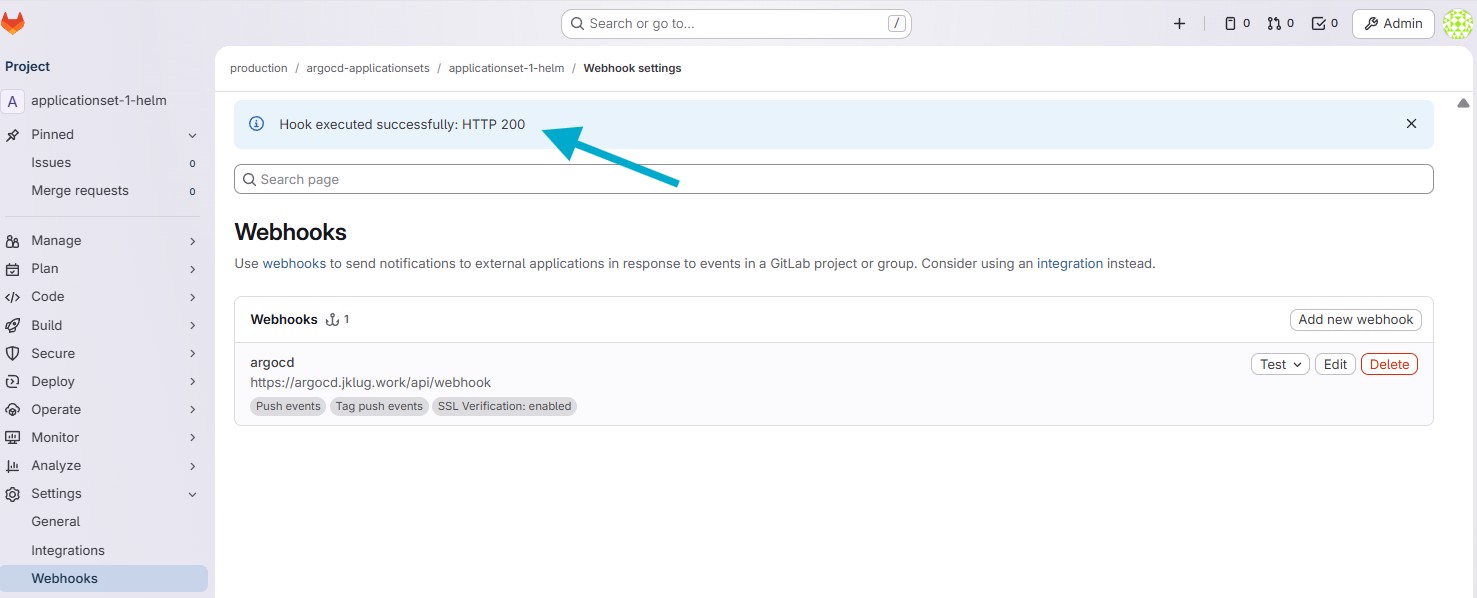
Task: Edit the argocd webhook
Action: [1335, 364]
